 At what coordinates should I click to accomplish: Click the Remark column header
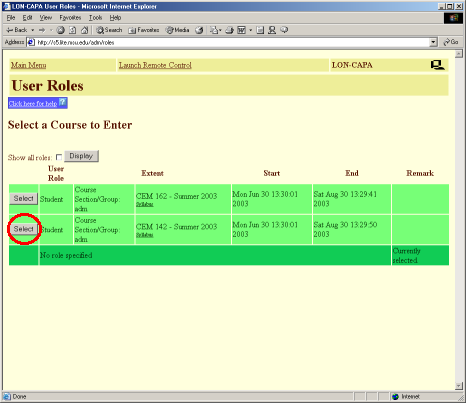(420, 173)
